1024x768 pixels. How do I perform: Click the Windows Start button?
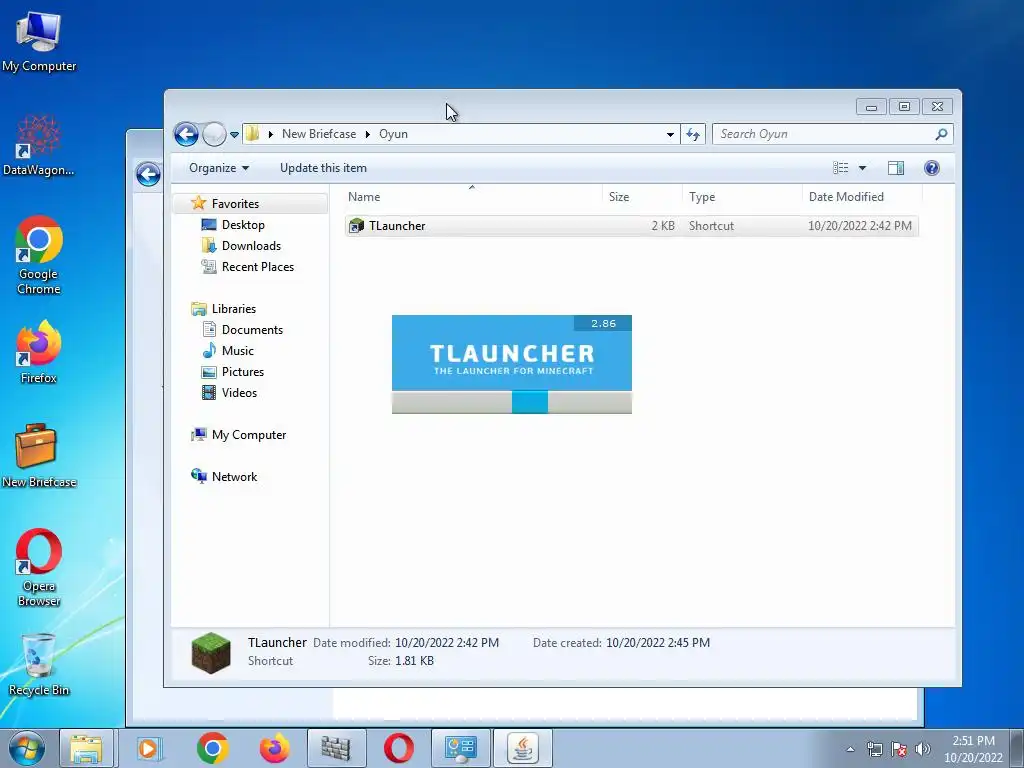(x=27, y=748)
